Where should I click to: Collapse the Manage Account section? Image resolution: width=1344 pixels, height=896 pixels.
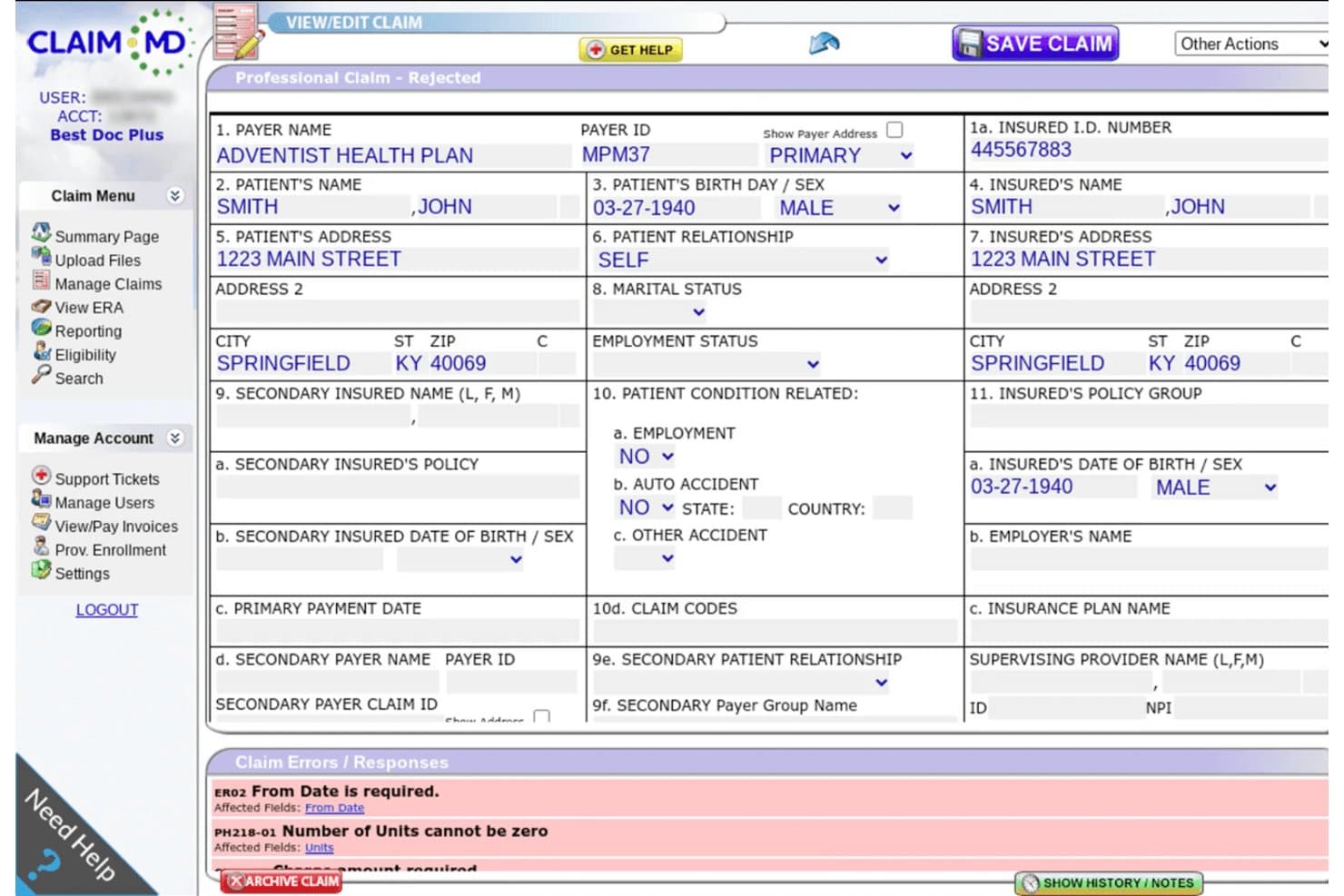pyautogui.click(x=175, y=438)
